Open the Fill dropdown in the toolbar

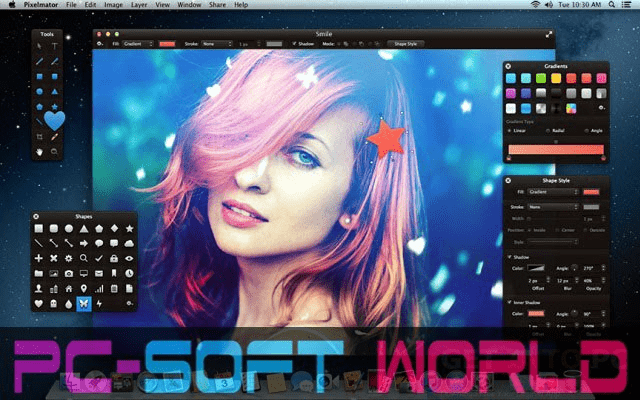click(x=138, y=44)
